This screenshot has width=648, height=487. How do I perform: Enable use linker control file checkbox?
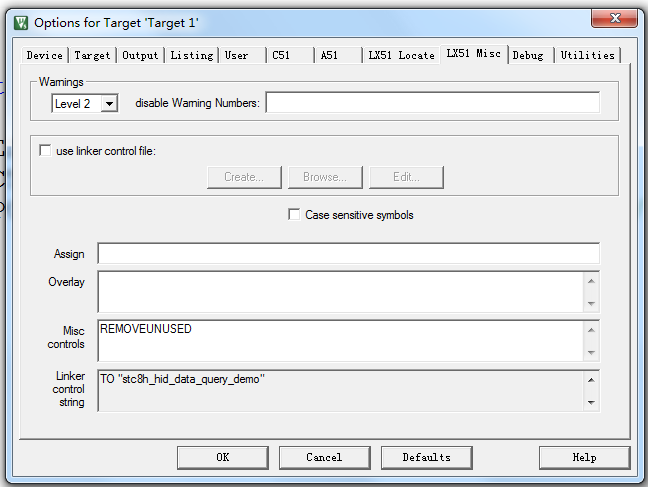tap(45, 150)
